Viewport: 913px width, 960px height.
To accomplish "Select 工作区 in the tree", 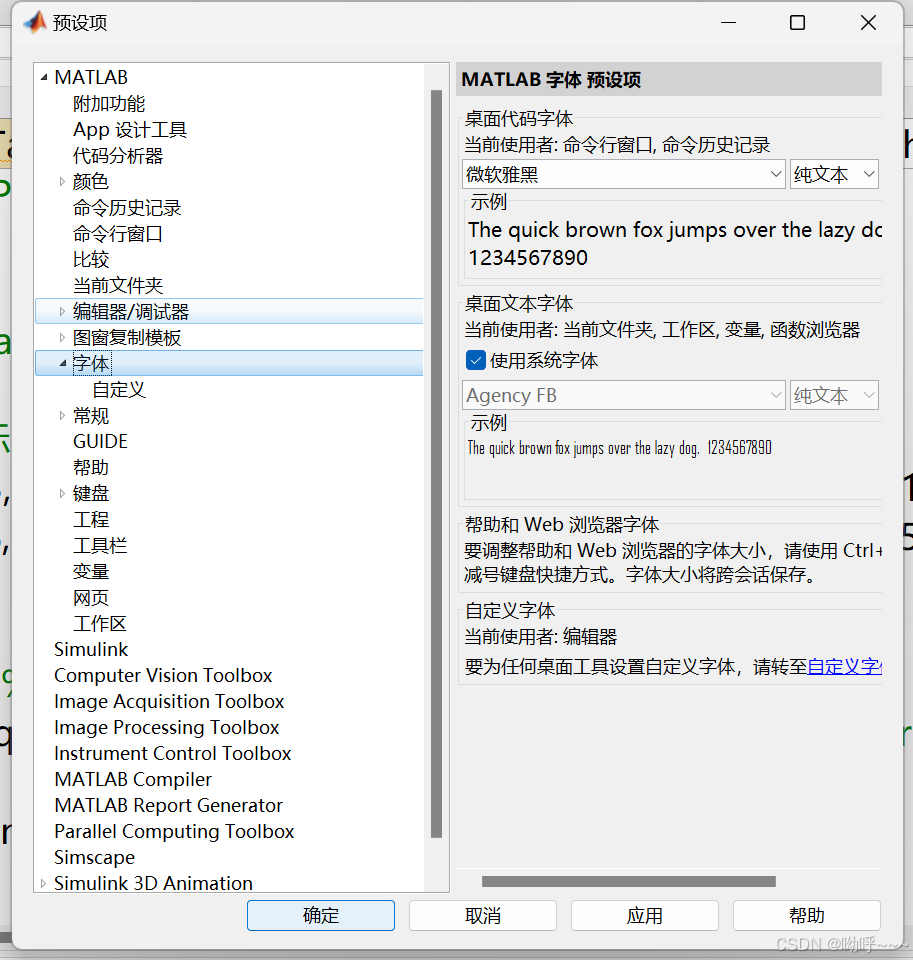I will pos(100,624).
